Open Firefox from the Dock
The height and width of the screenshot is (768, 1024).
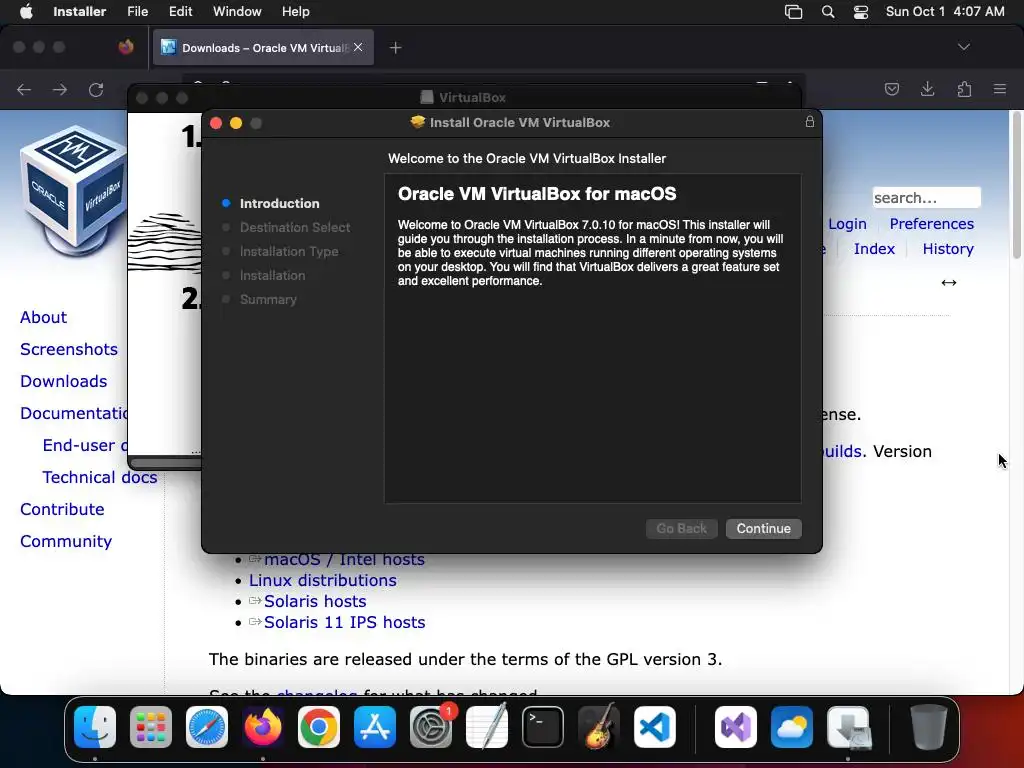(263, 727)
